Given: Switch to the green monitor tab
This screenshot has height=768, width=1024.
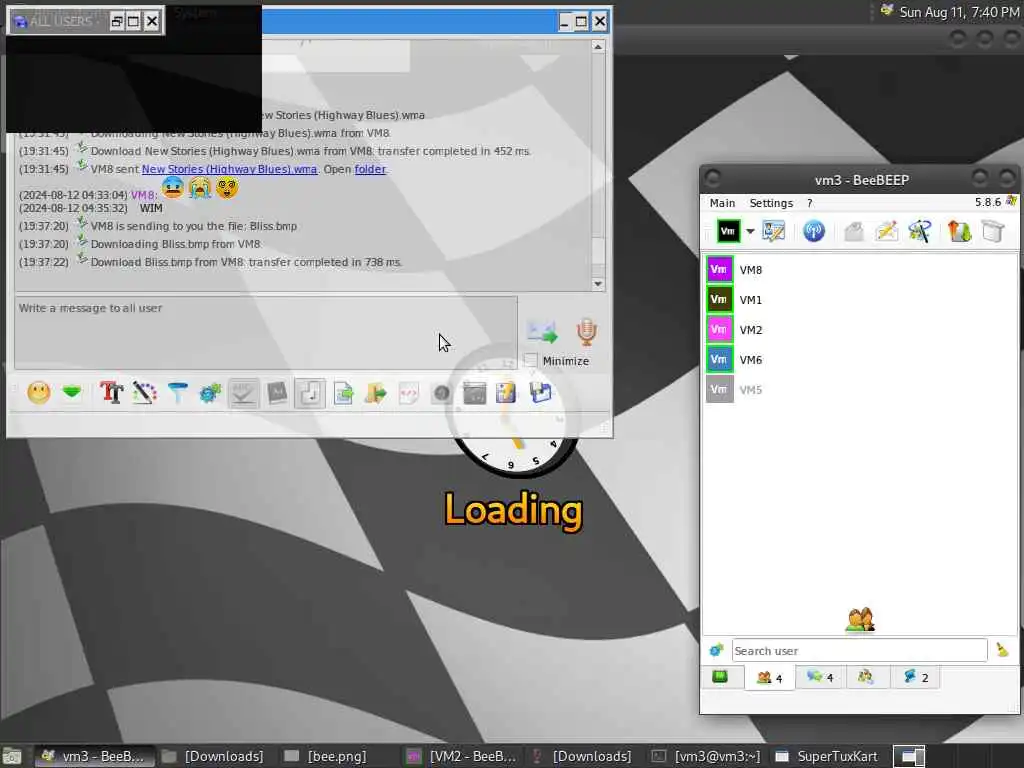Looking at the screenshot, I should 720,677.
